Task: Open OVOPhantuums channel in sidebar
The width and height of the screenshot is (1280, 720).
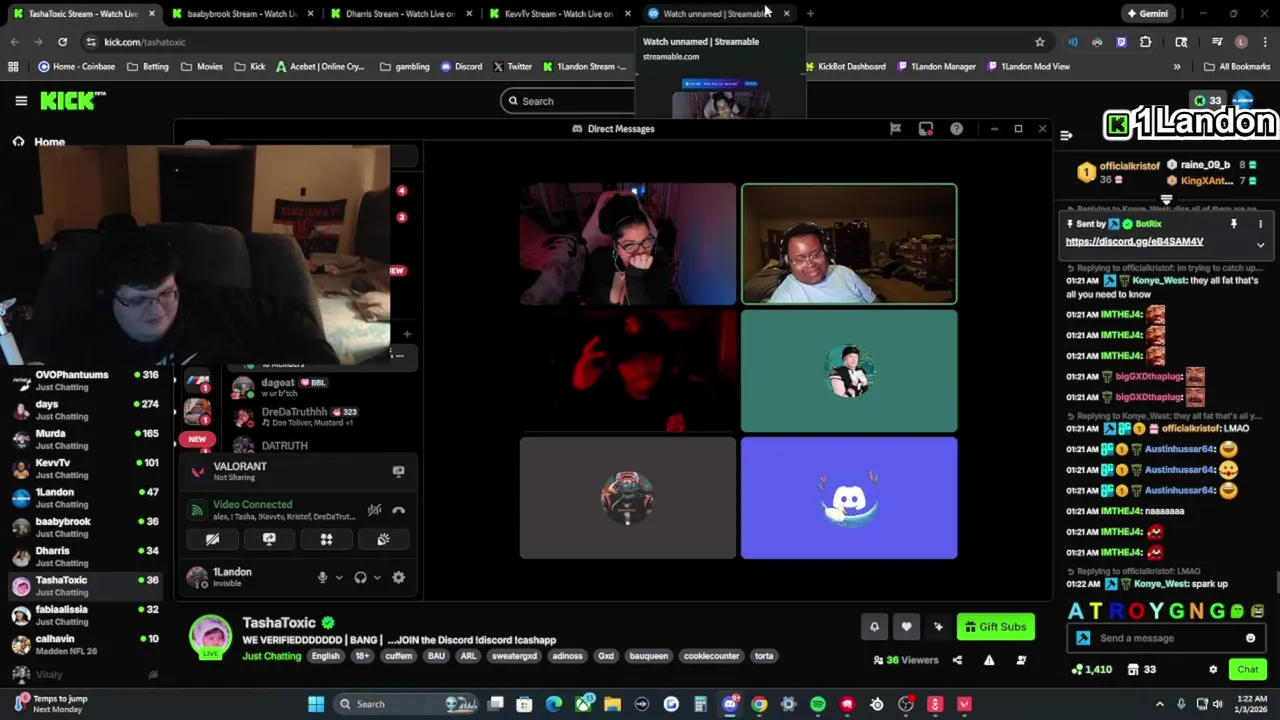Action: 87,382
